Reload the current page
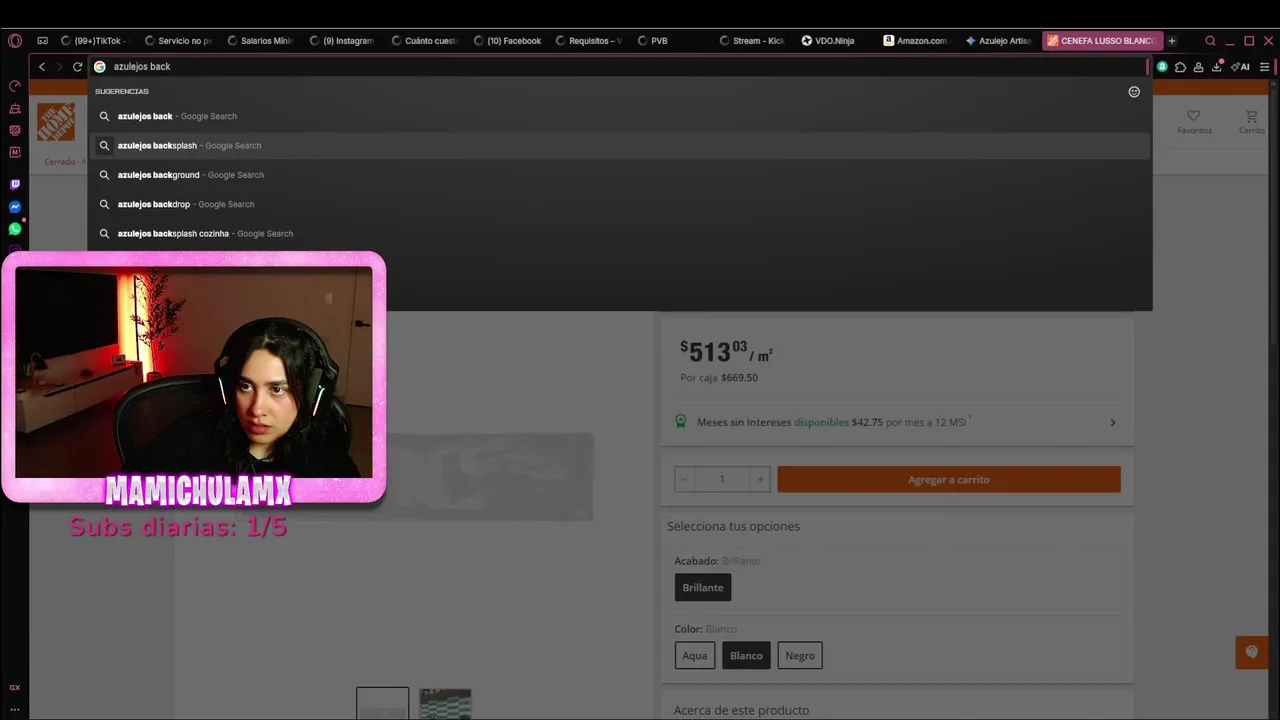The width and height of the screenshot is (1280, 720). tap(77, 67)
